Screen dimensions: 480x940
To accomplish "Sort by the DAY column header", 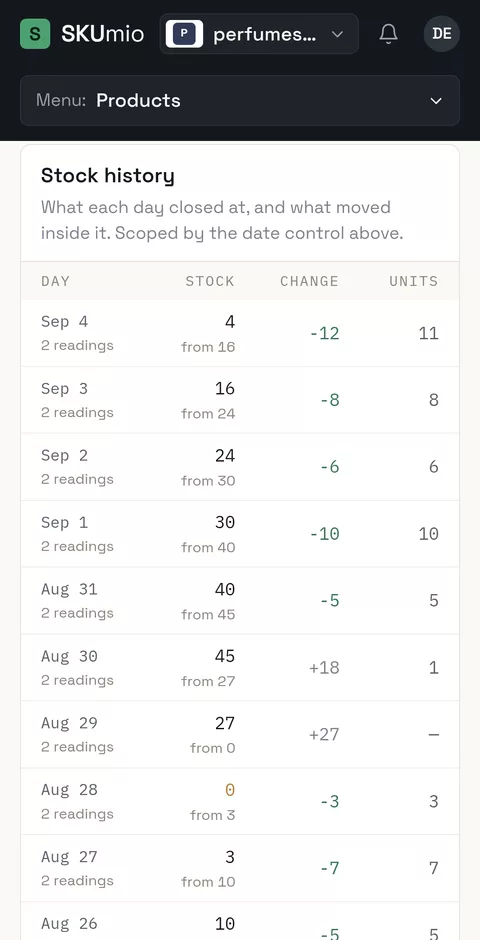I will 56,281.
